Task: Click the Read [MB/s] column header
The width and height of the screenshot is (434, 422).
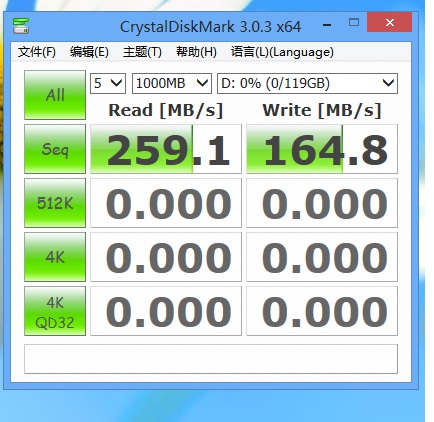Action: [x=166, y=110]
